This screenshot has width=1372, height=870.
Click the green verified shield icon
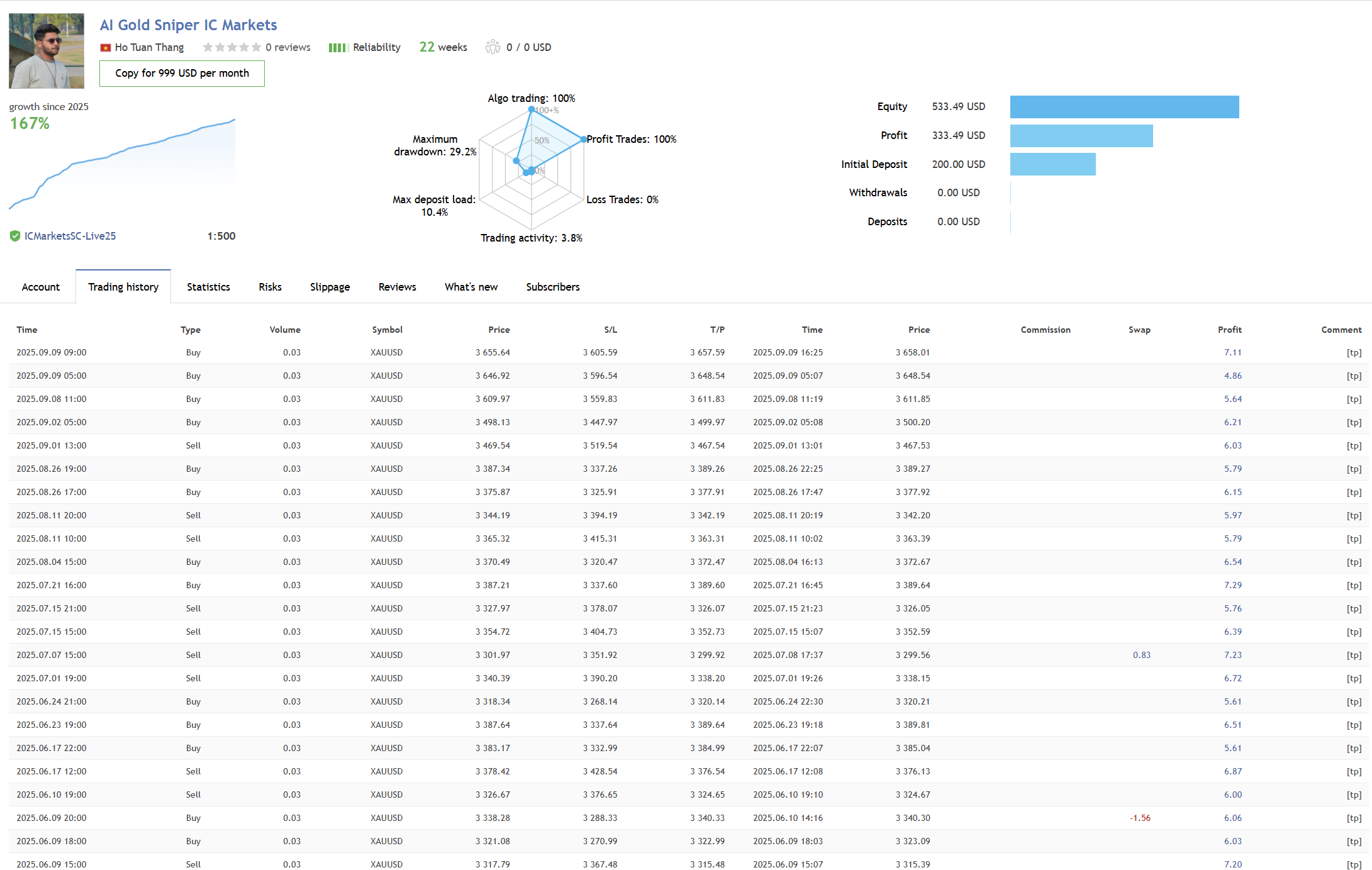[15, 236]
